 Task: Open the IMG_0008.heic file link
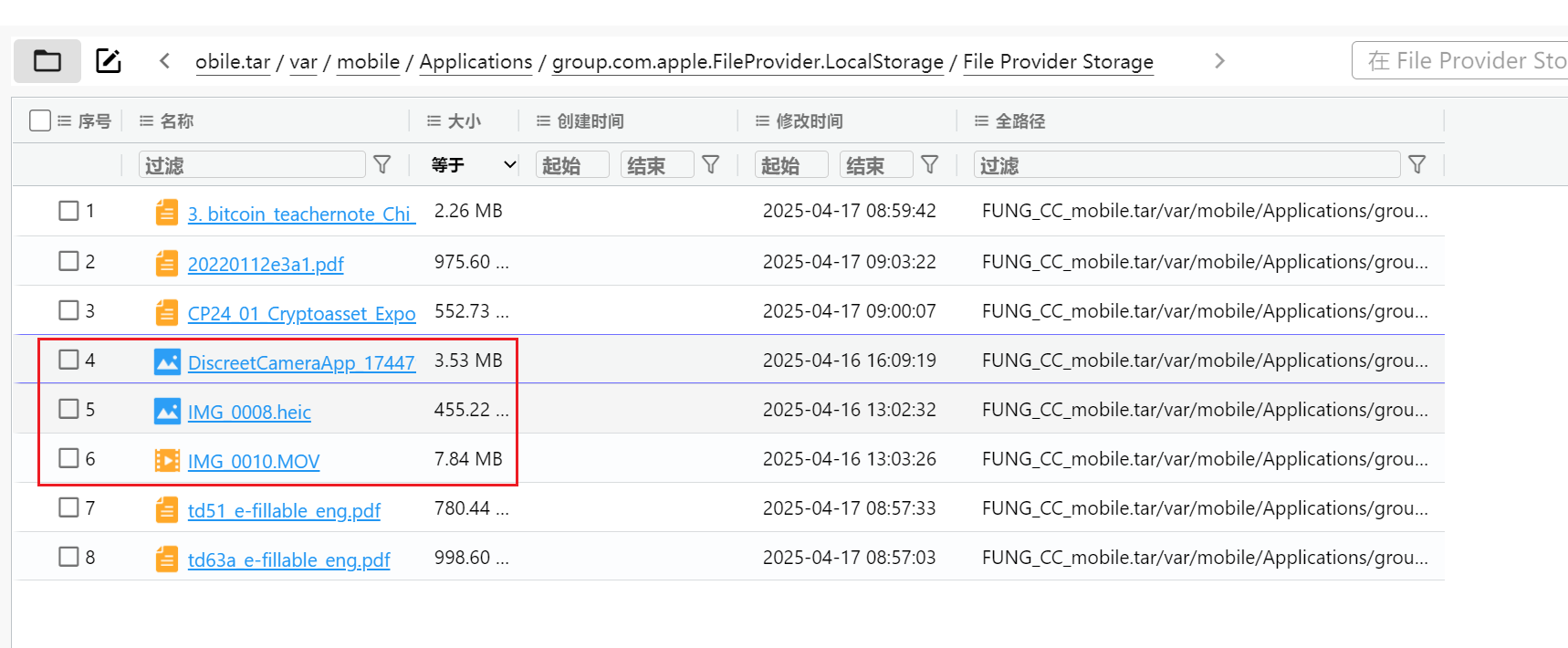coord(249,413)
